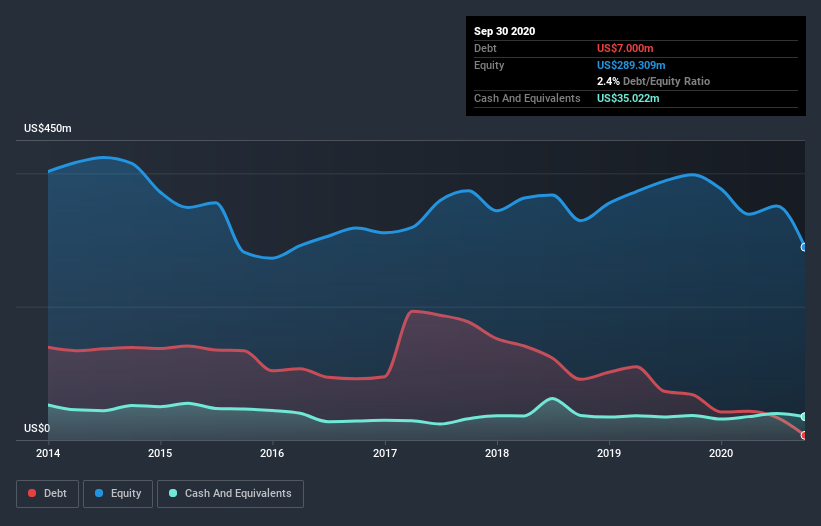Select the 2016 x-axis label
Viewport: 821px width, 526px height.
[x=272, y=453]
